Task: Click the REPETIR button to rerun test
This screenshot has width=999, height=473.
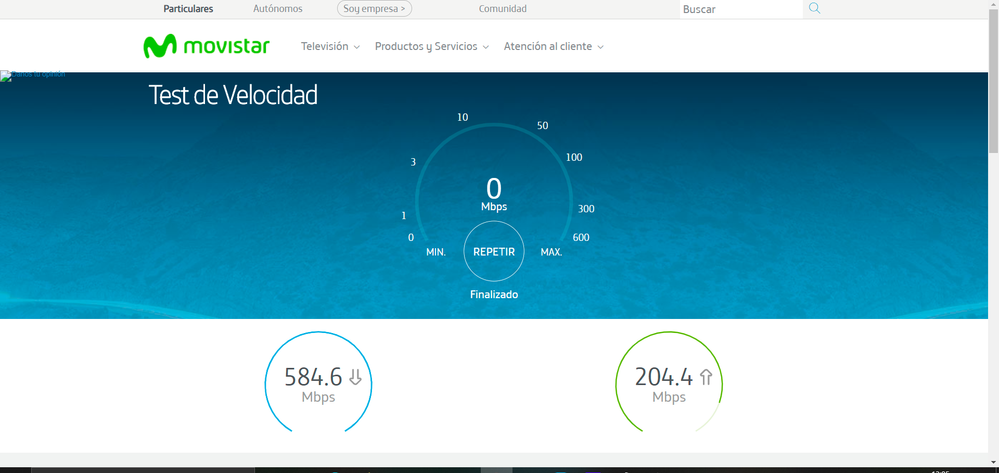Action: (x=494, y=251)
